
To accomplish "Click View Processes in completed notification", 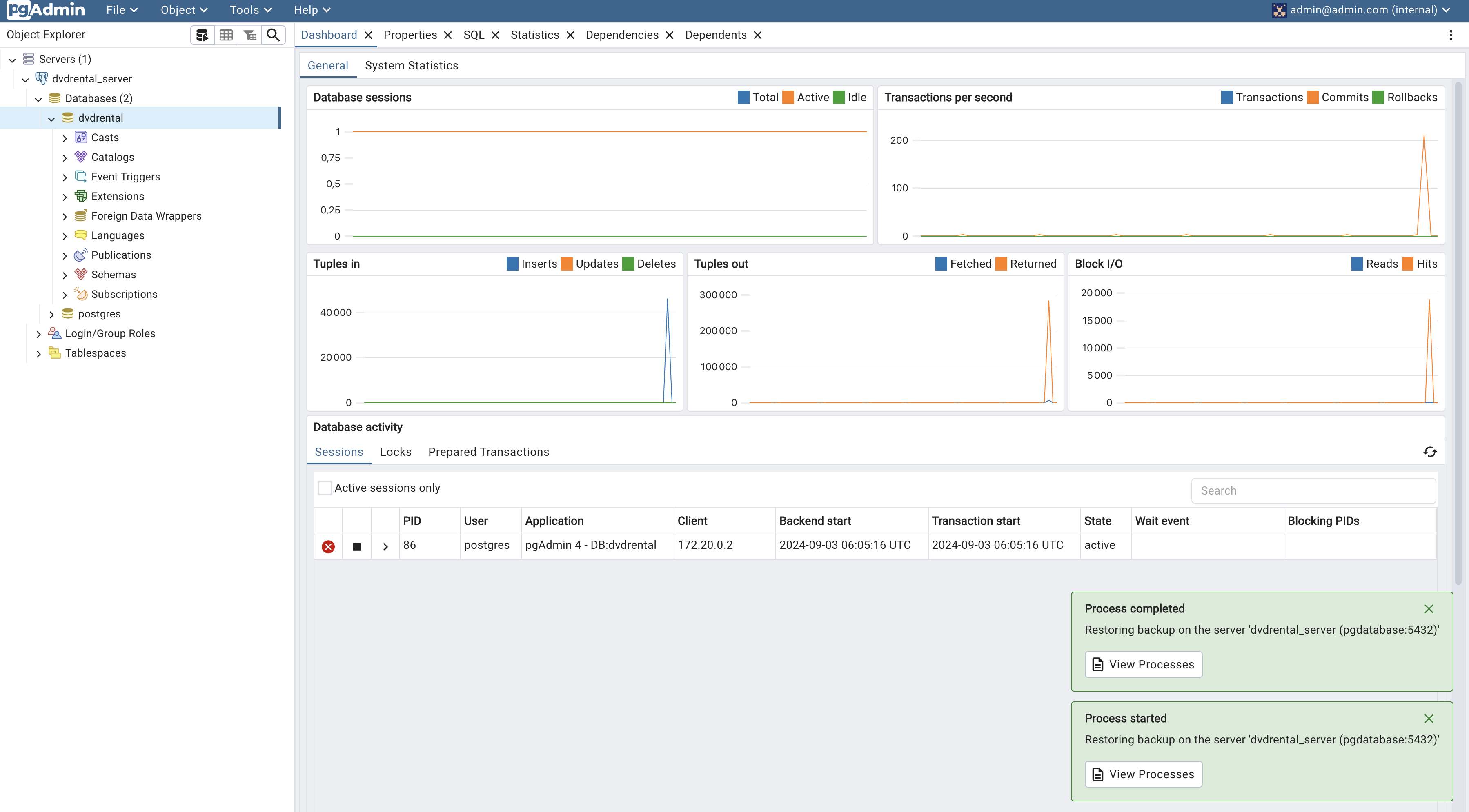I will point(1143,663).
